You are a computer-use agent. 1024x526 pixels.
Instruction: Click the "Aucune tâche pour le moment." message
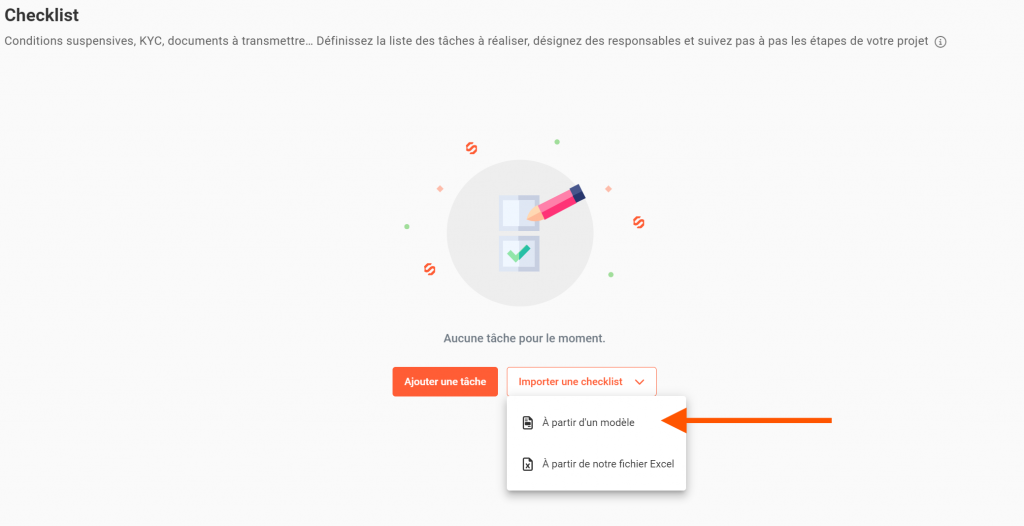(524, 339)
